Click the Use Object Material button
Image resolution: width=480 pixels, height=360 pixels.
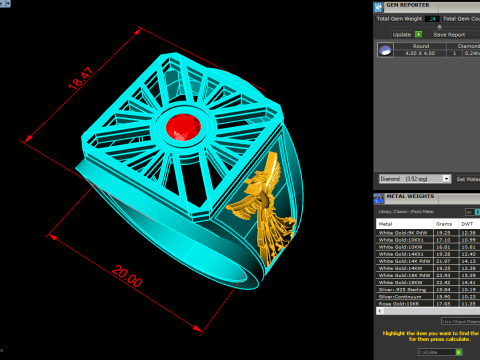(461, 321)
